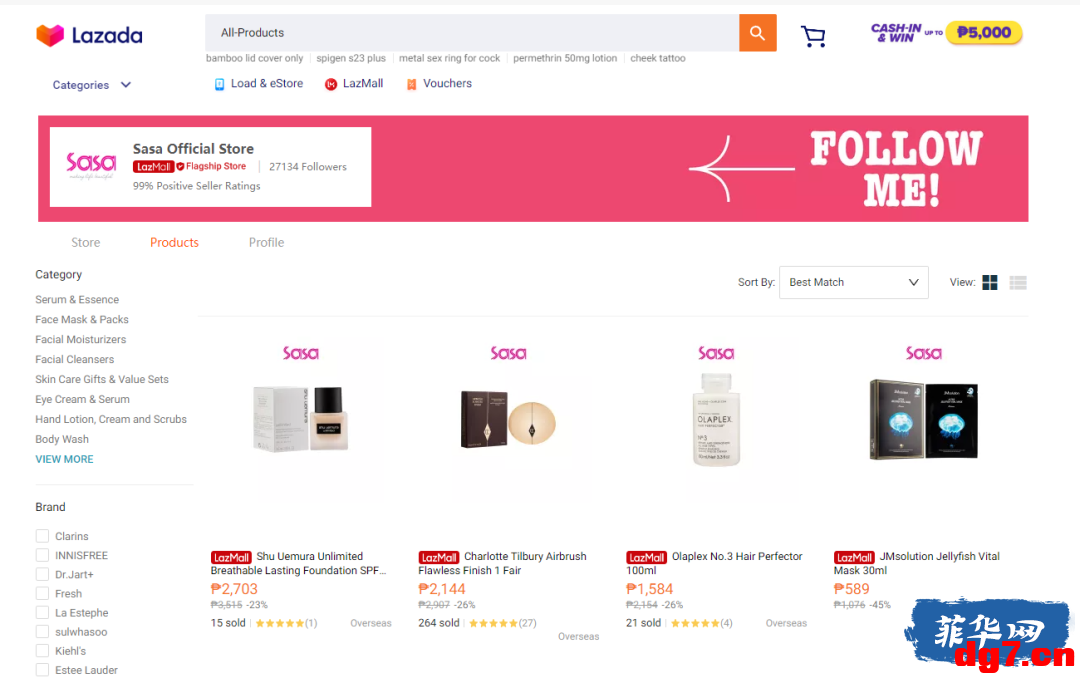Expand the Categories dropdown
1080x678 pixels.
click(92, 85)
